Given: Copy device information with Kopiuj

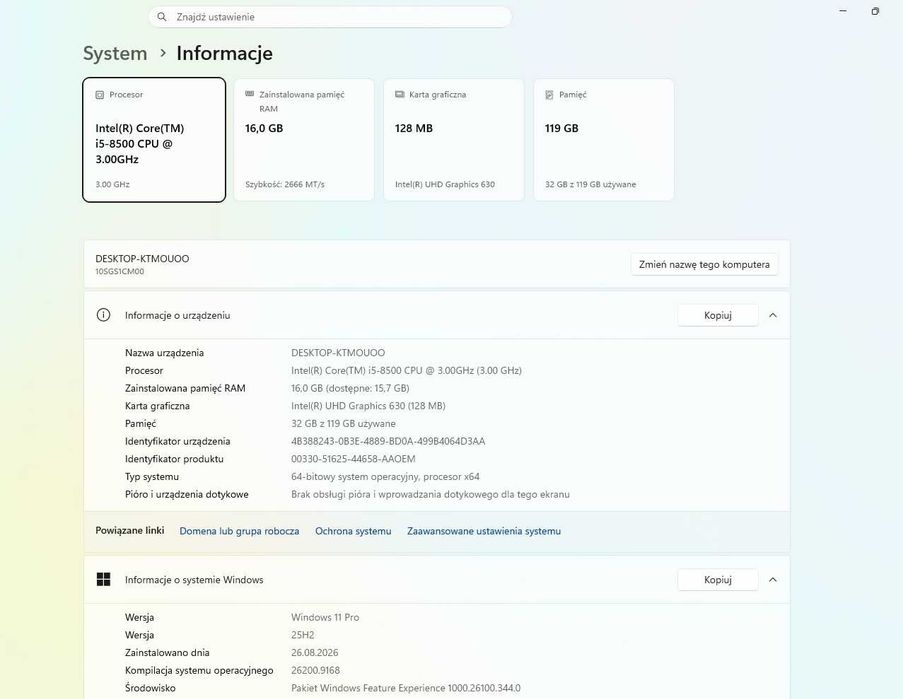Looking at the screenshot, I should point(718,315).
